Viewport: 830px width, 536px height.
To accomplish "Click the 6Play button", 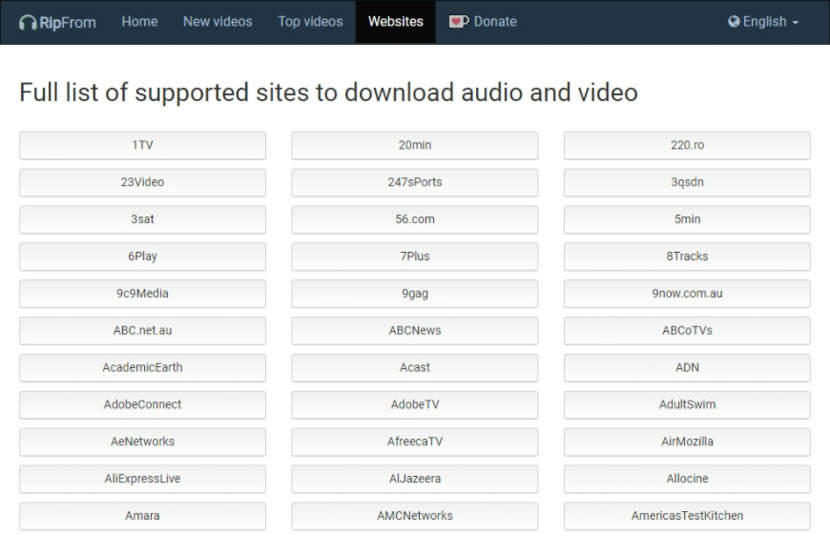I will [x=142, y=257].
